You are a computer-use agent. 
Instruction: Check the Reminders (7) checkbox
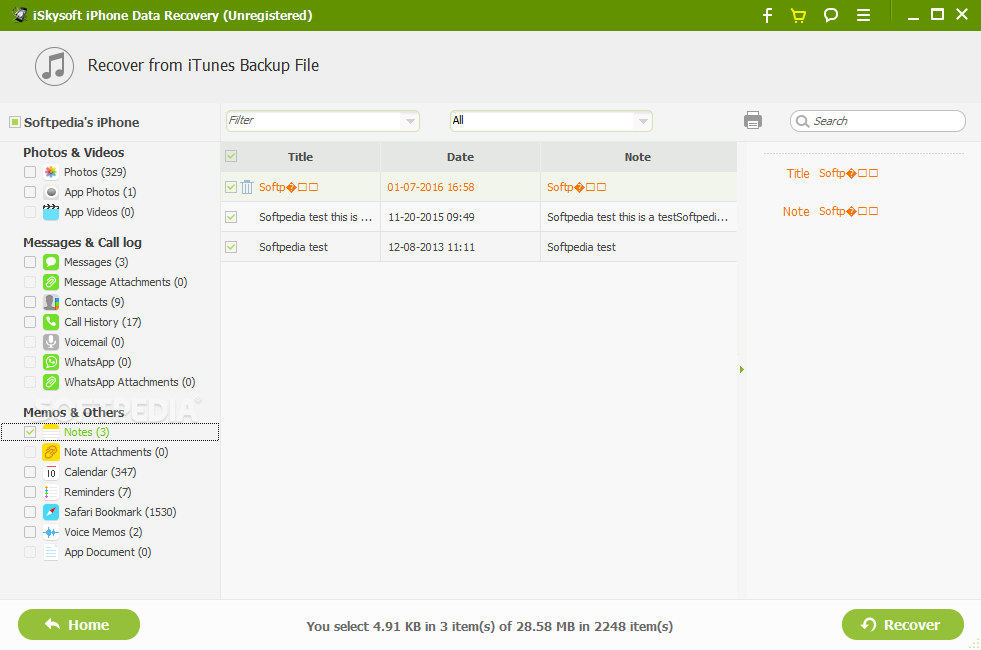29,492
